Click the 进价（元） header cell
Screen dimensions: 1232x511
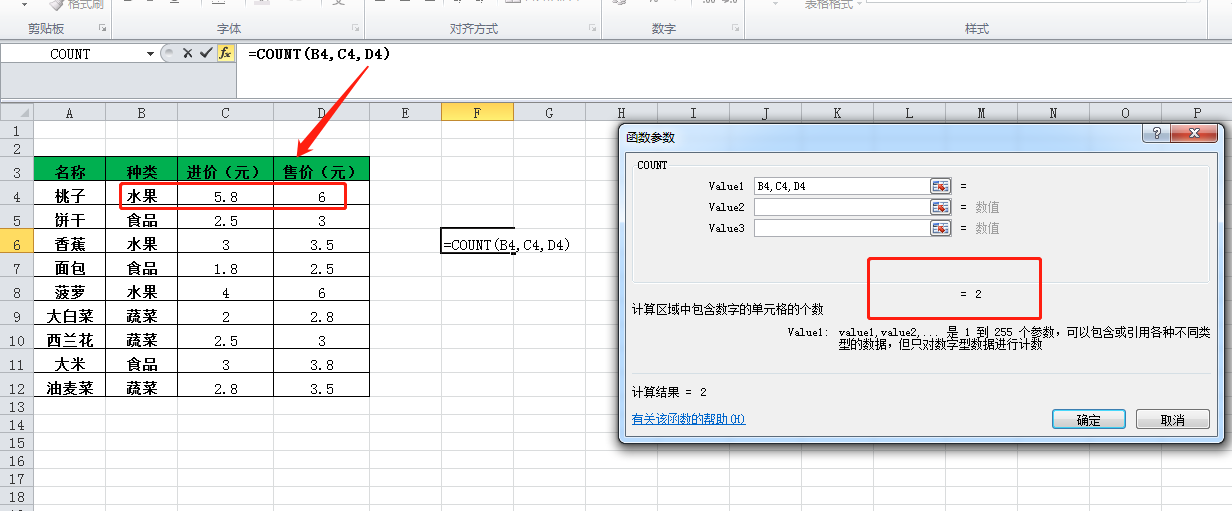tap(225, 171)
